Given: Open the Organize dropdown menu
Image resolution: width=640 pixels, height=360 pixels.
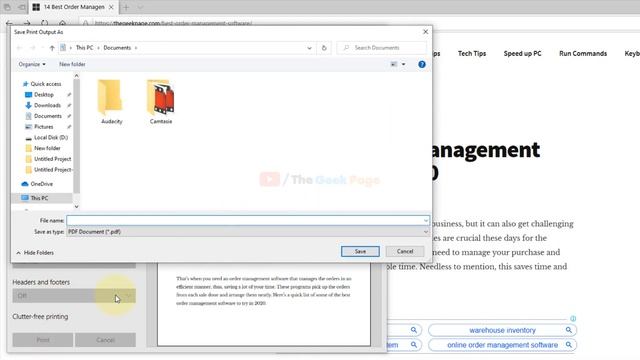Looking at the screenshot, I should point(32,64).
